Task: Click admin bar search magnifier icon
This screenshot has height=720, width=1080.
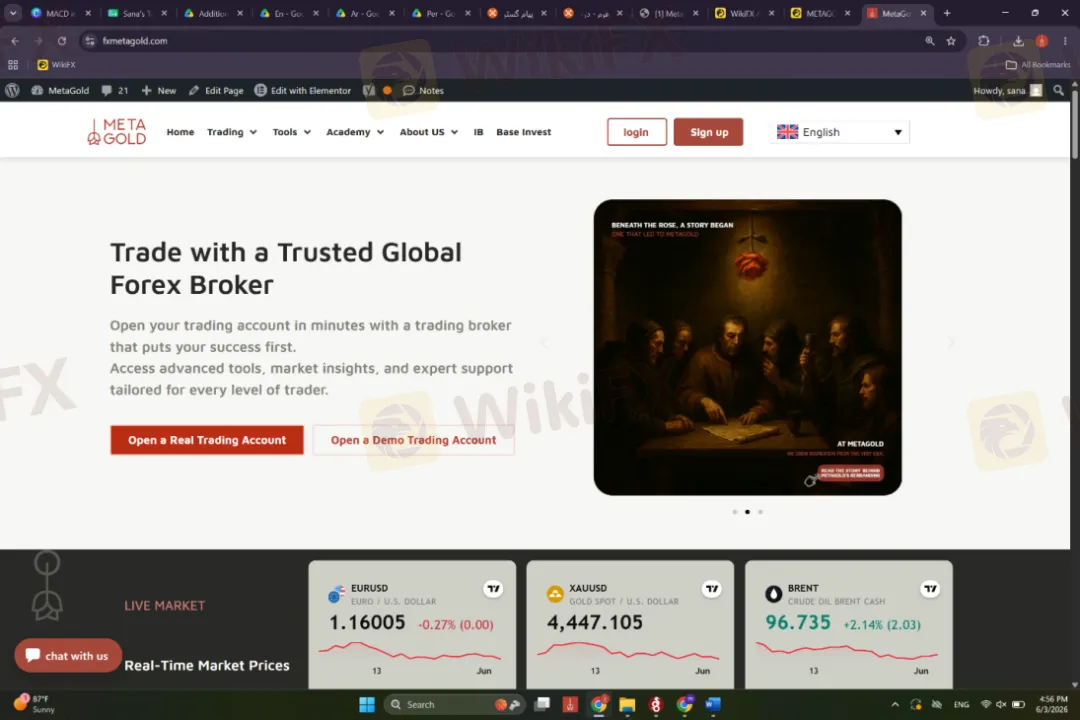Action: click(x=1059, y=90)
